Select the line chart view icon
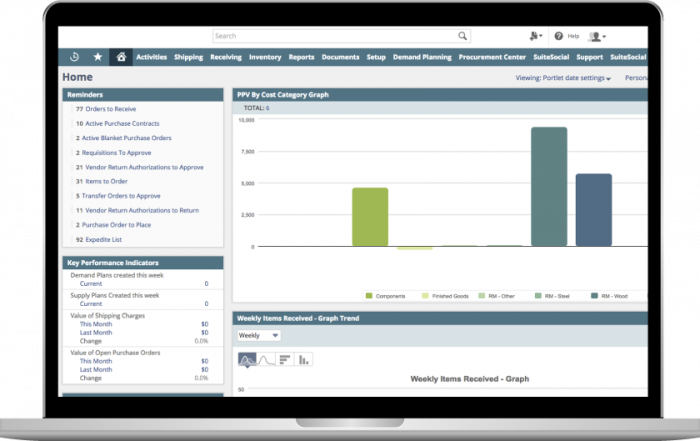The width and height of the screenshot is (700, 441). tap(266, 360)
